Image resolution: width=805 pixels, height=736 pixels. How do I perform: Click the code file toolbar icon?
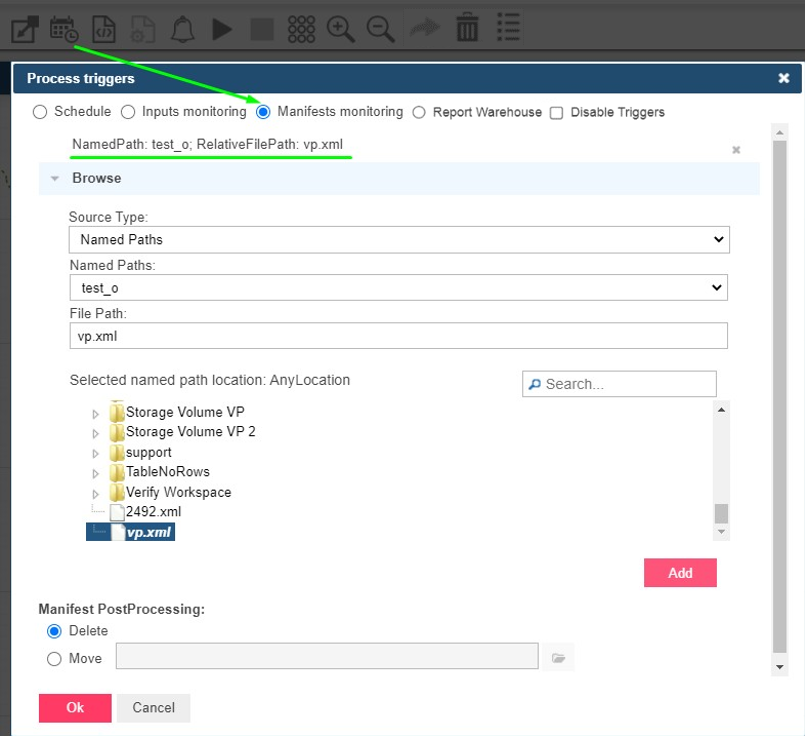point(102,29)
